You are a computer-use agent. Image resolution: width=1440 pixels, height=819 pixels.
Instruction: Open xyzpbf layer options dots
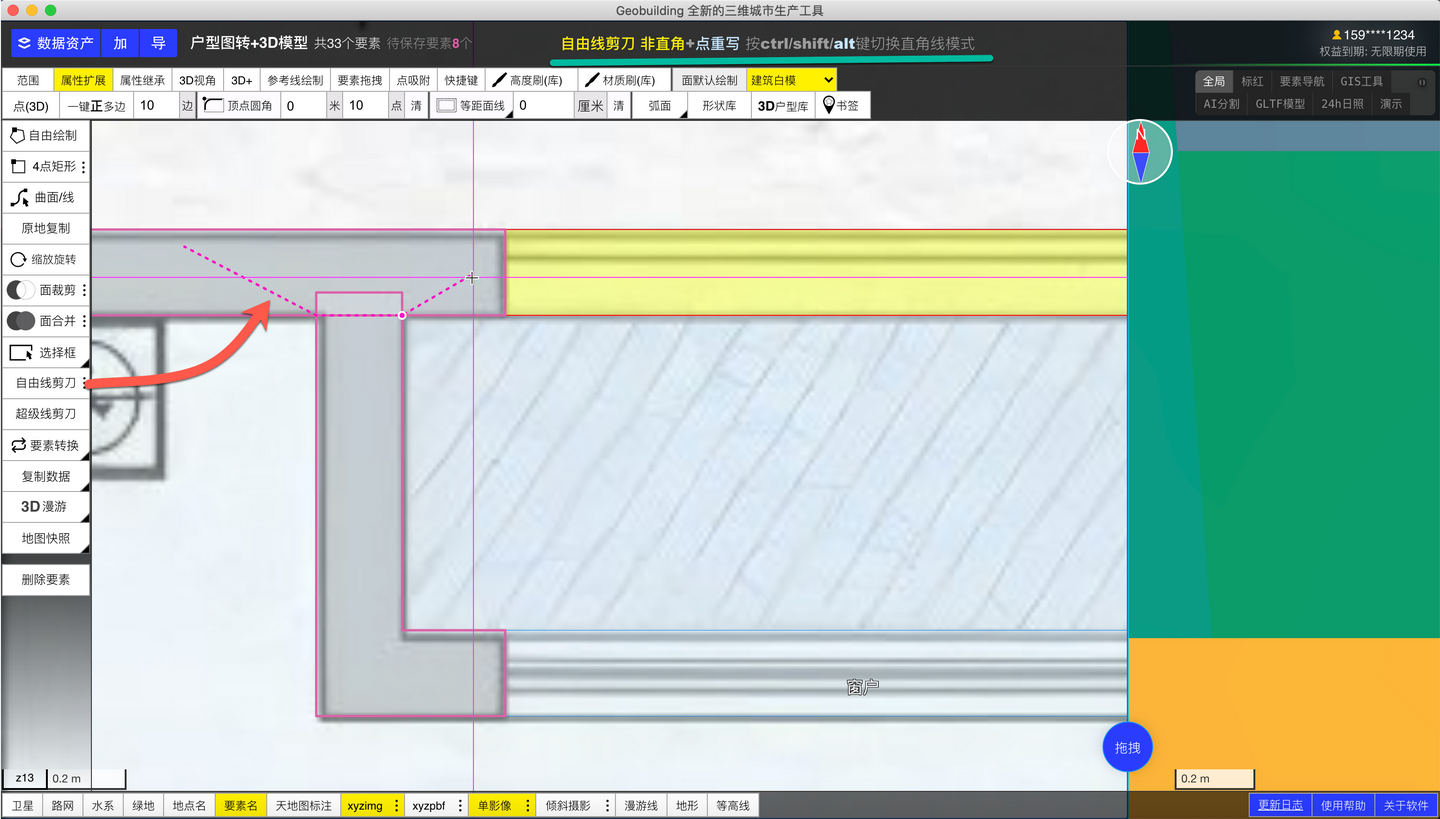point(460,805)
